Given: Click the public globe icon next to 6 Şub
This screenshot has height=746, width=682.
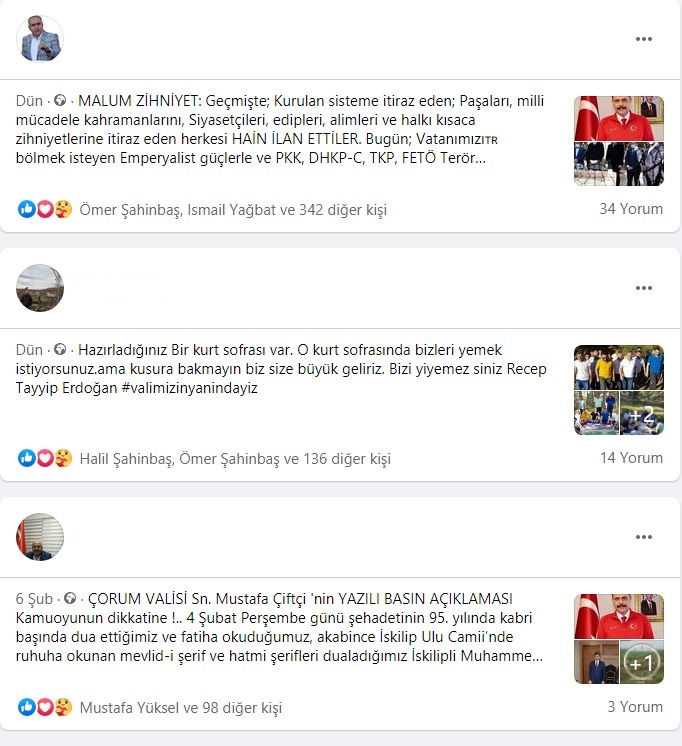Looking at the screenshot, I should 70,598.
